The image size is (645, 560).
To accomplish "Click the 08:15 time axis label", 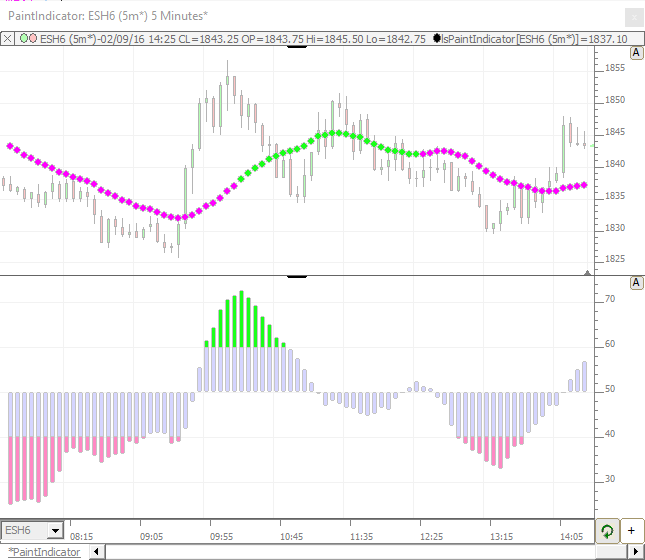I will [x=81, y=537].
